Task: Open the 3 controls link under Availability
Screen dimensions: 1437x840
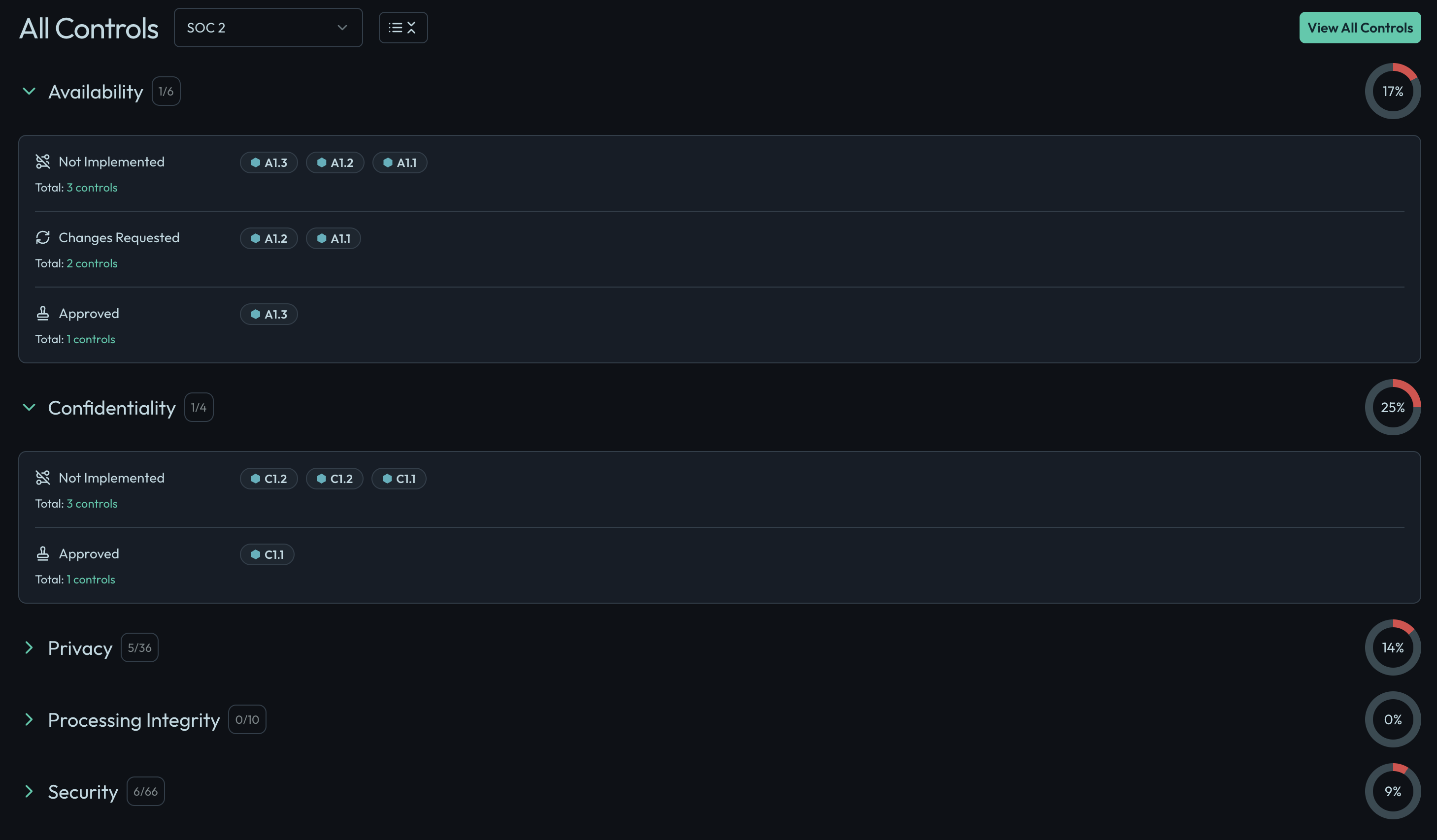Action: (x=92, y=187)
